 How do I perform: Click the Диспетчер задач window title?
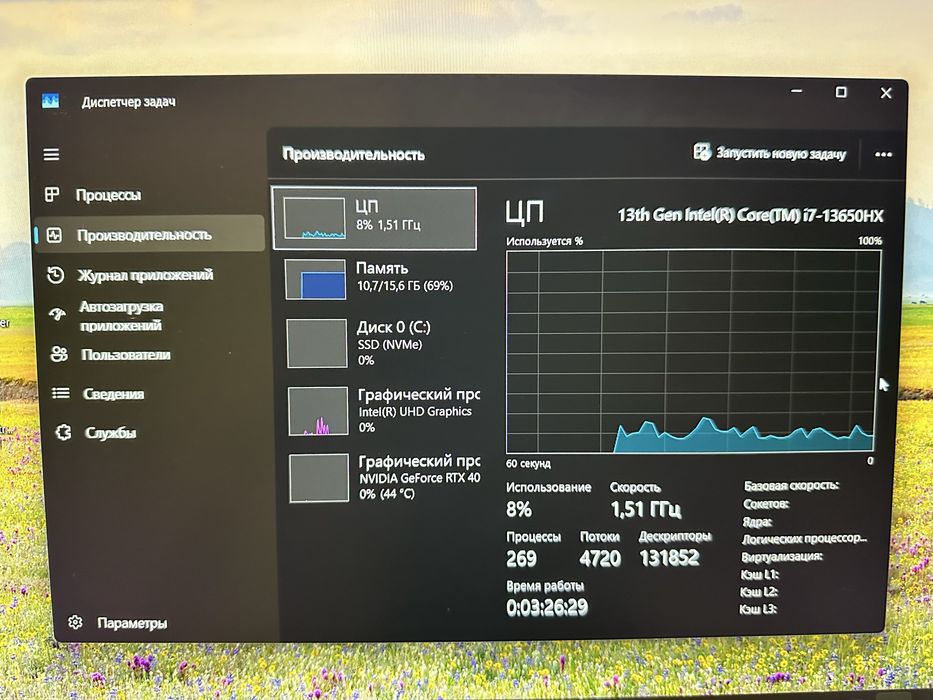point(129,102)
